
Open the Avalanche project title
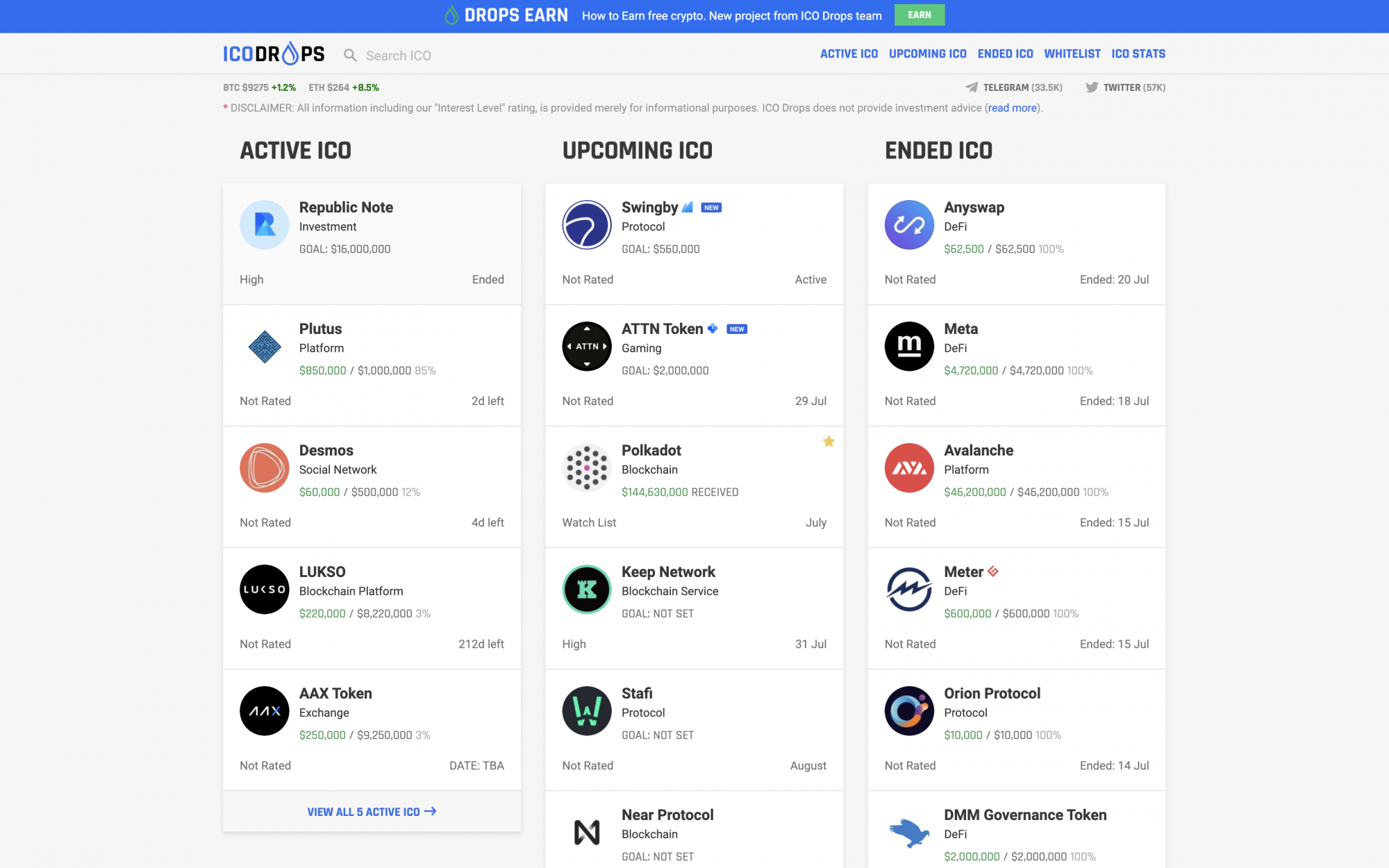[x=979, y=450]
